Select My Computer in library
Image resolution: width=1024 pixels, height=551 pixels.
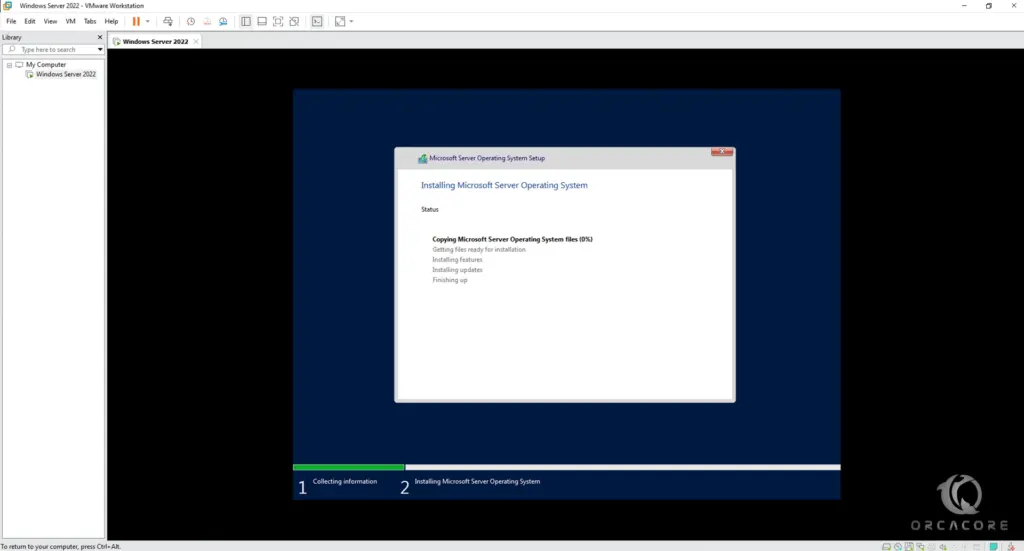point(46,65)
